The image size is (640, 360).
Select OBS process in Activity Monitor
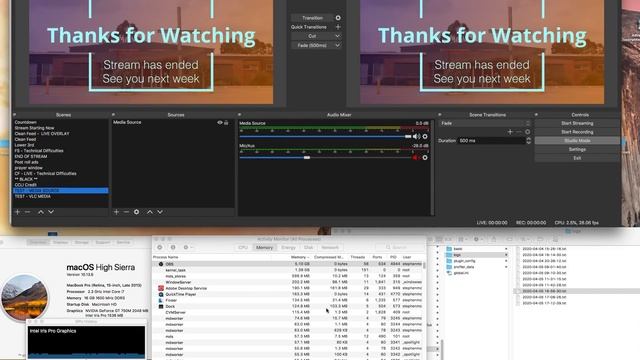click(288, 264)
